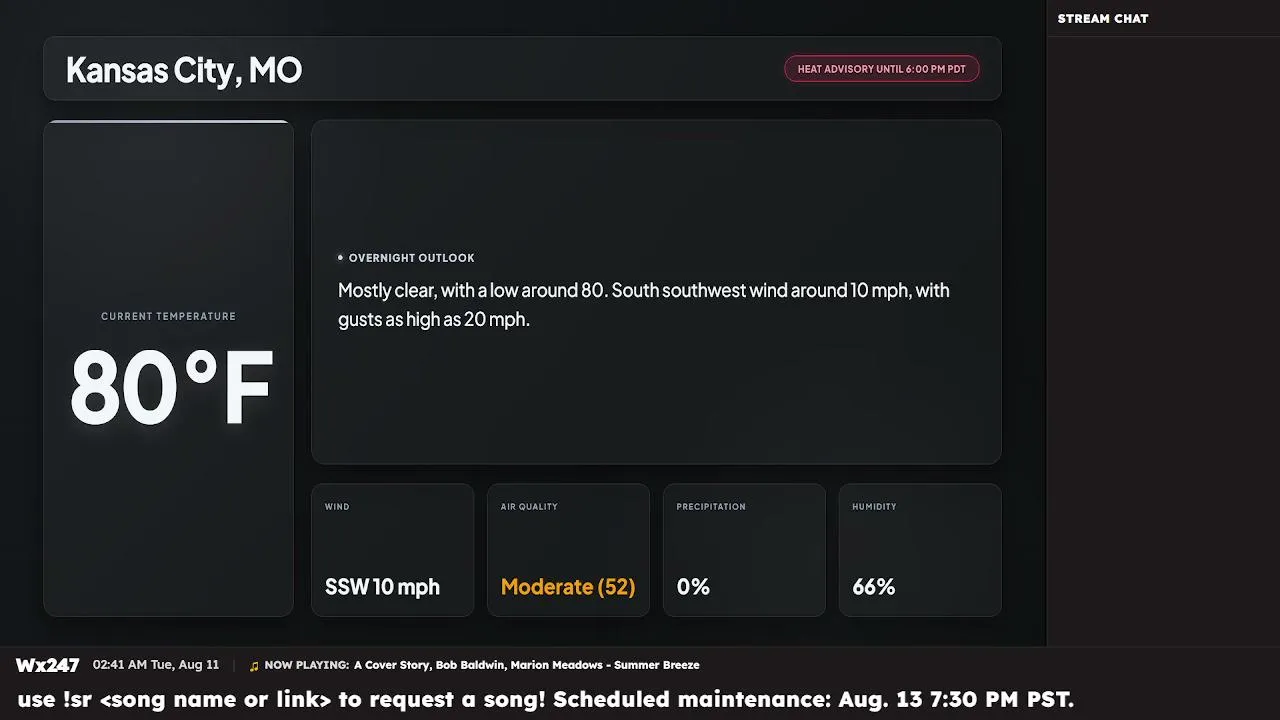Image resolution: width=1280 pixels, height=720 pixels.
Task: Click the orange Moderate (52) air quality value
Action: (568, 587)
